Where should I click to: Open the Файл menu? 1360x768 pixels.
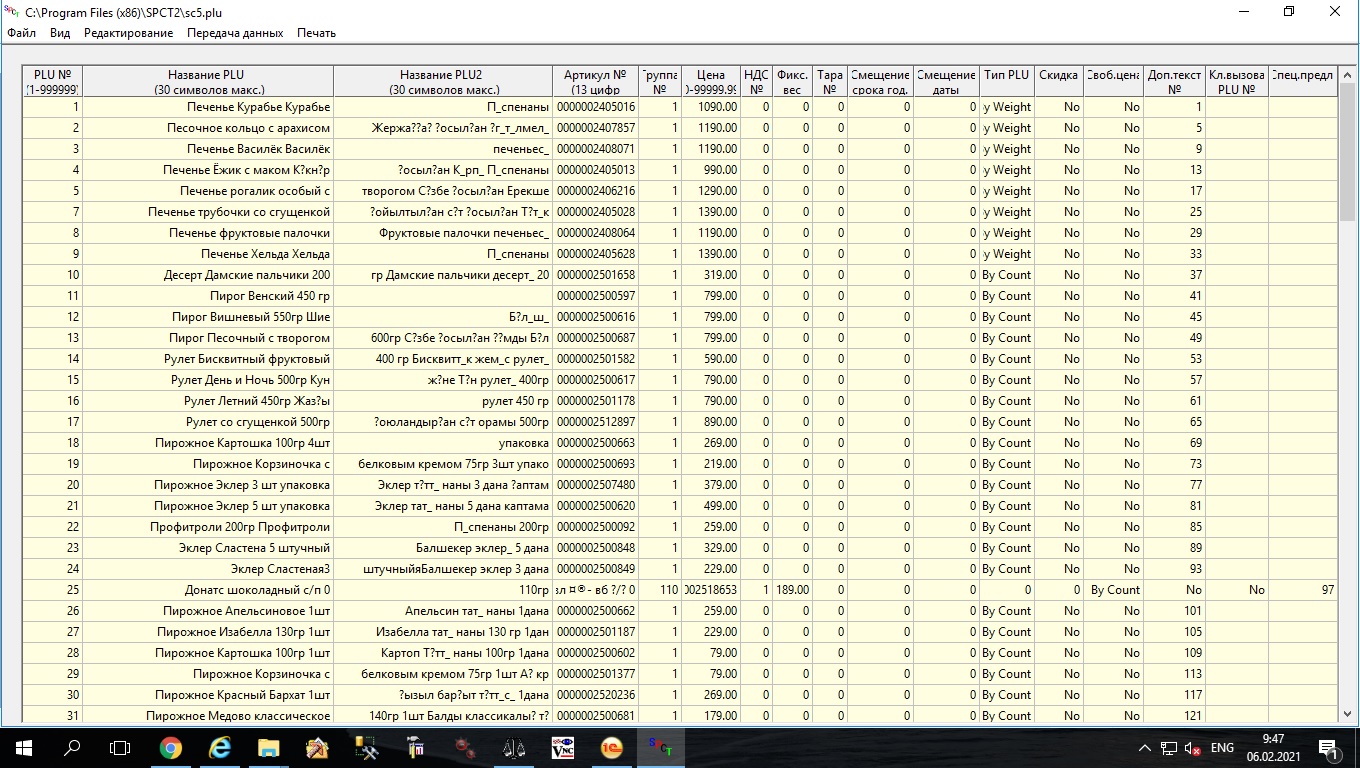[x=21, y=33]
